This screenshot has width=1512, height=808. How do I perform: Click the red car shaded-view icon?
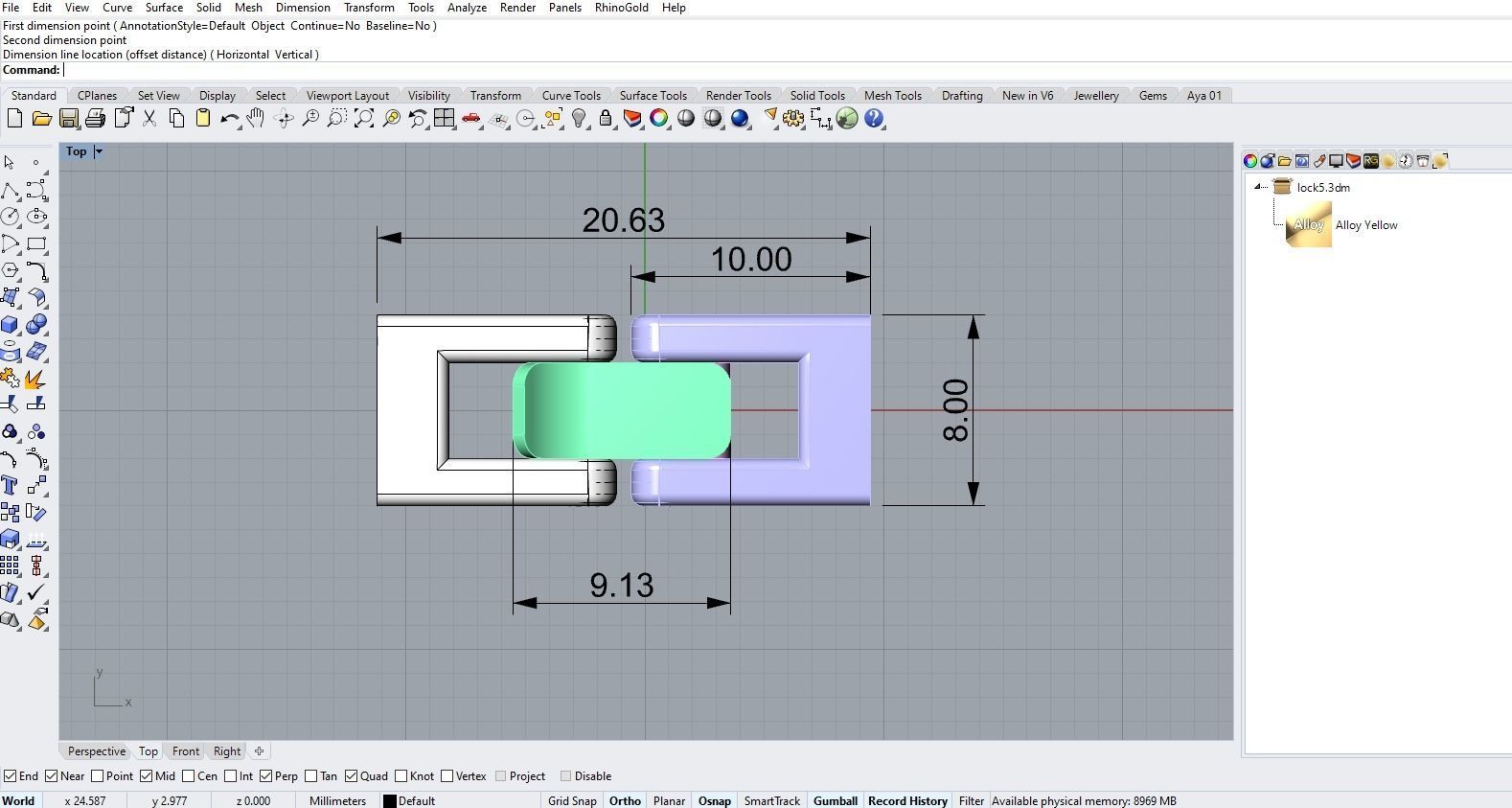[x=471, y=118]
